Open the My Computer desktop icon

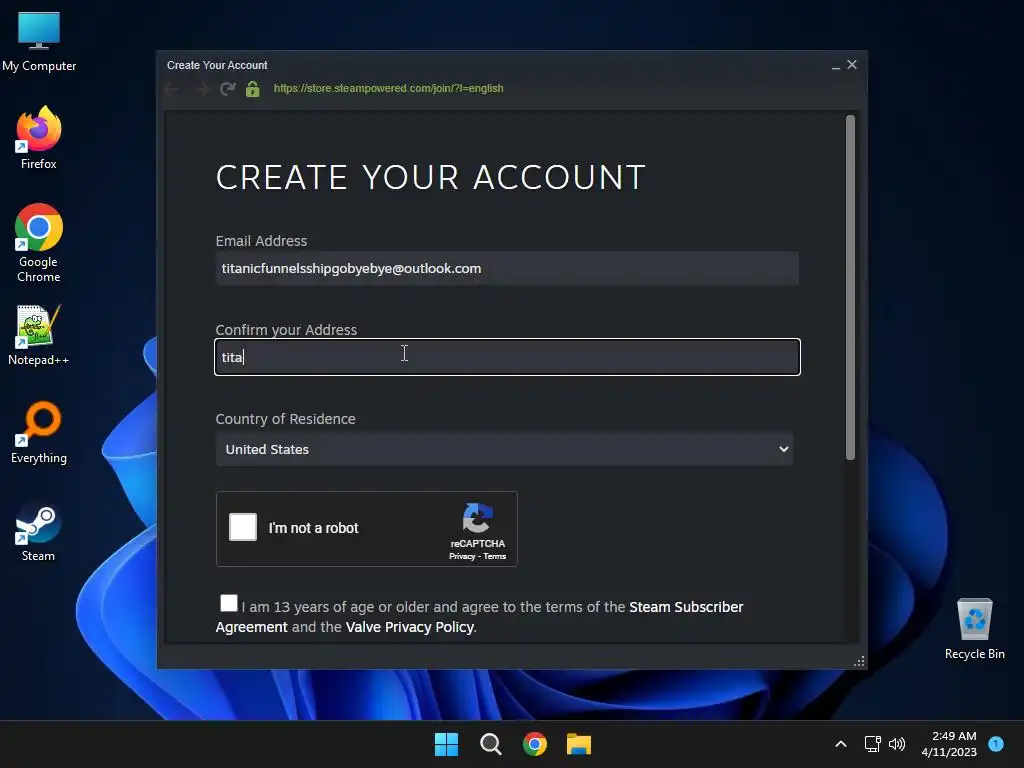[39, 42]
